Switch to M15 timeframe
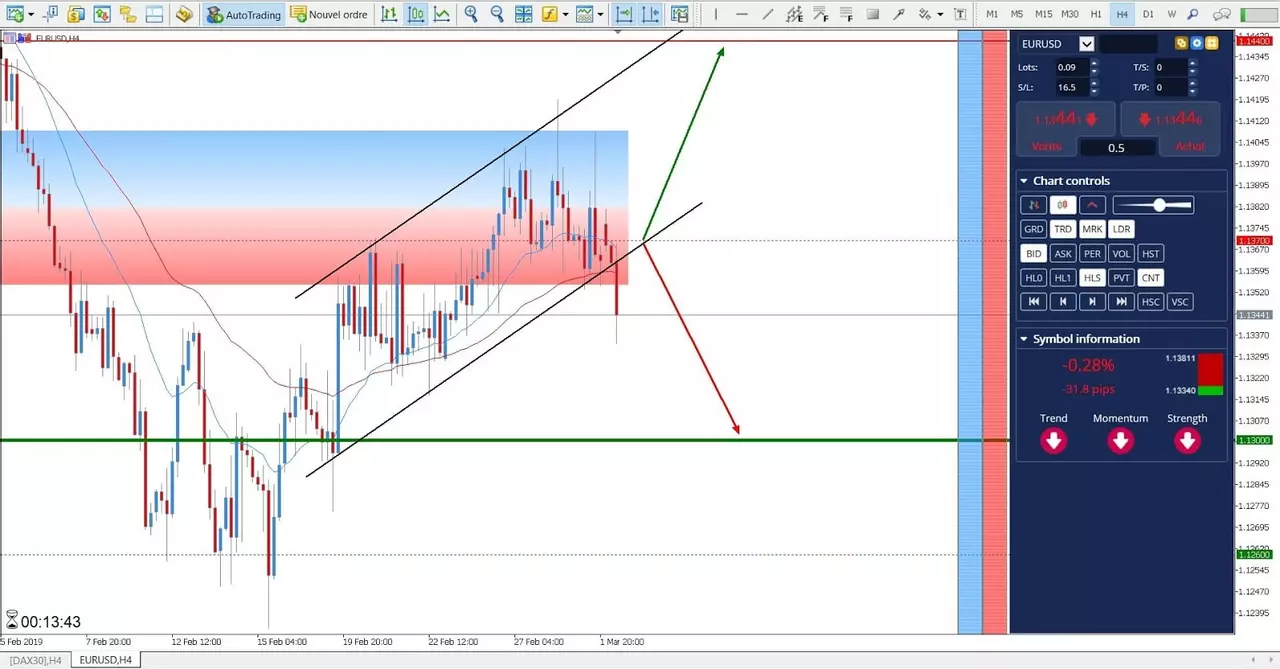The height and width of the screenshot is (669, 1280). coord(1043,14)
